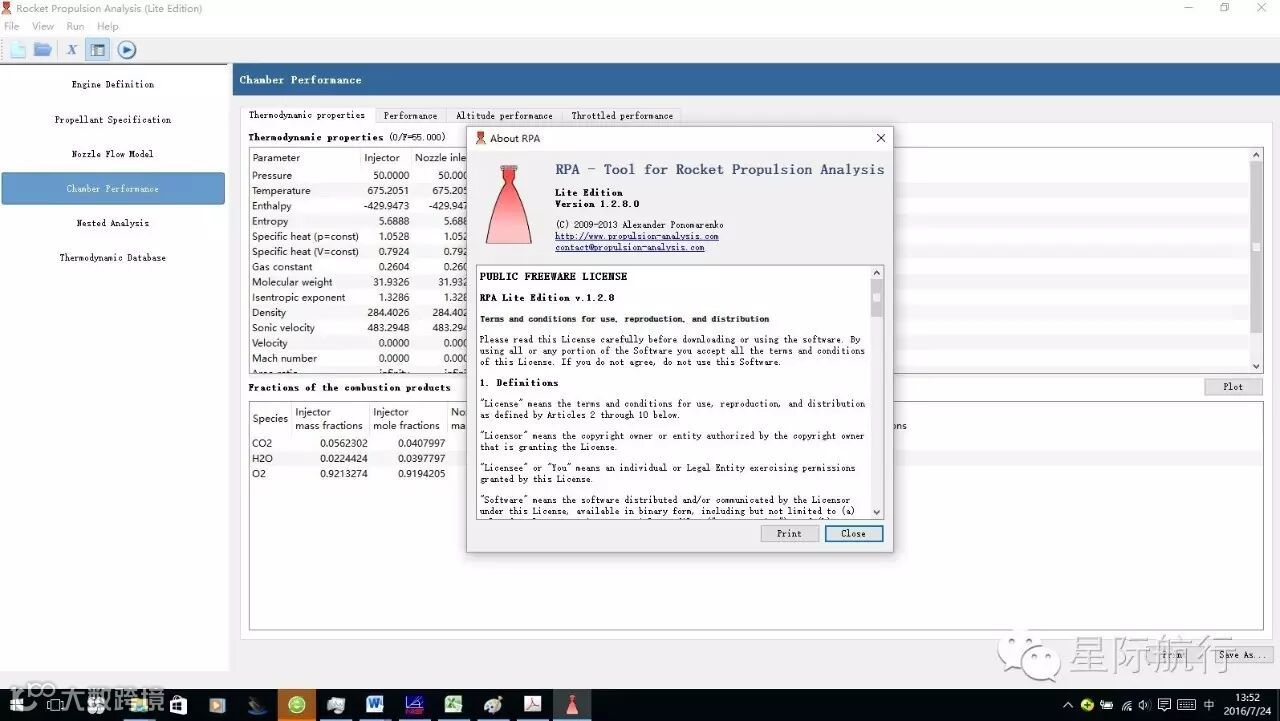Open the File menu

[x=12, y=26]
